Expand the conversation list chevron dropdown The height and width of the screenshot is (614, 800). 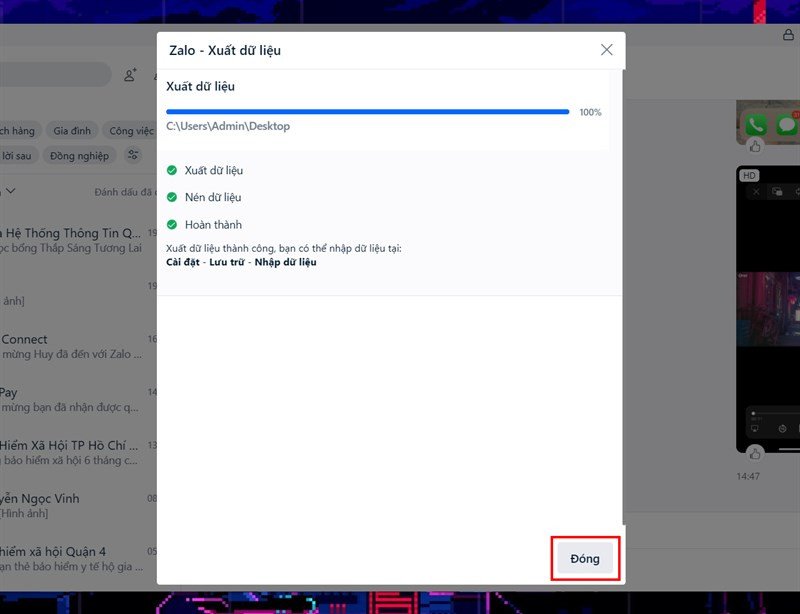click(x=11, y=191)
